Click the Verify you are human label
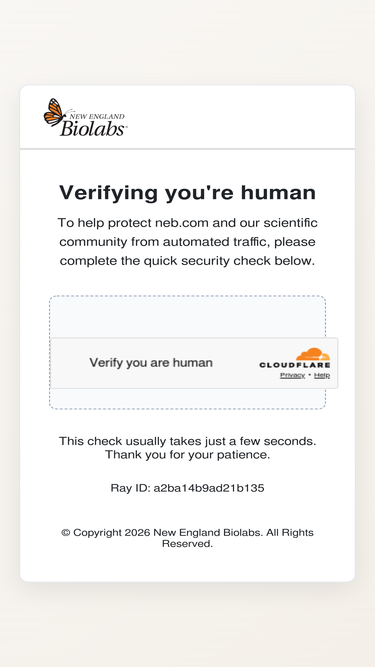This screenshot has width=375, height=667. tap(151, 363)
